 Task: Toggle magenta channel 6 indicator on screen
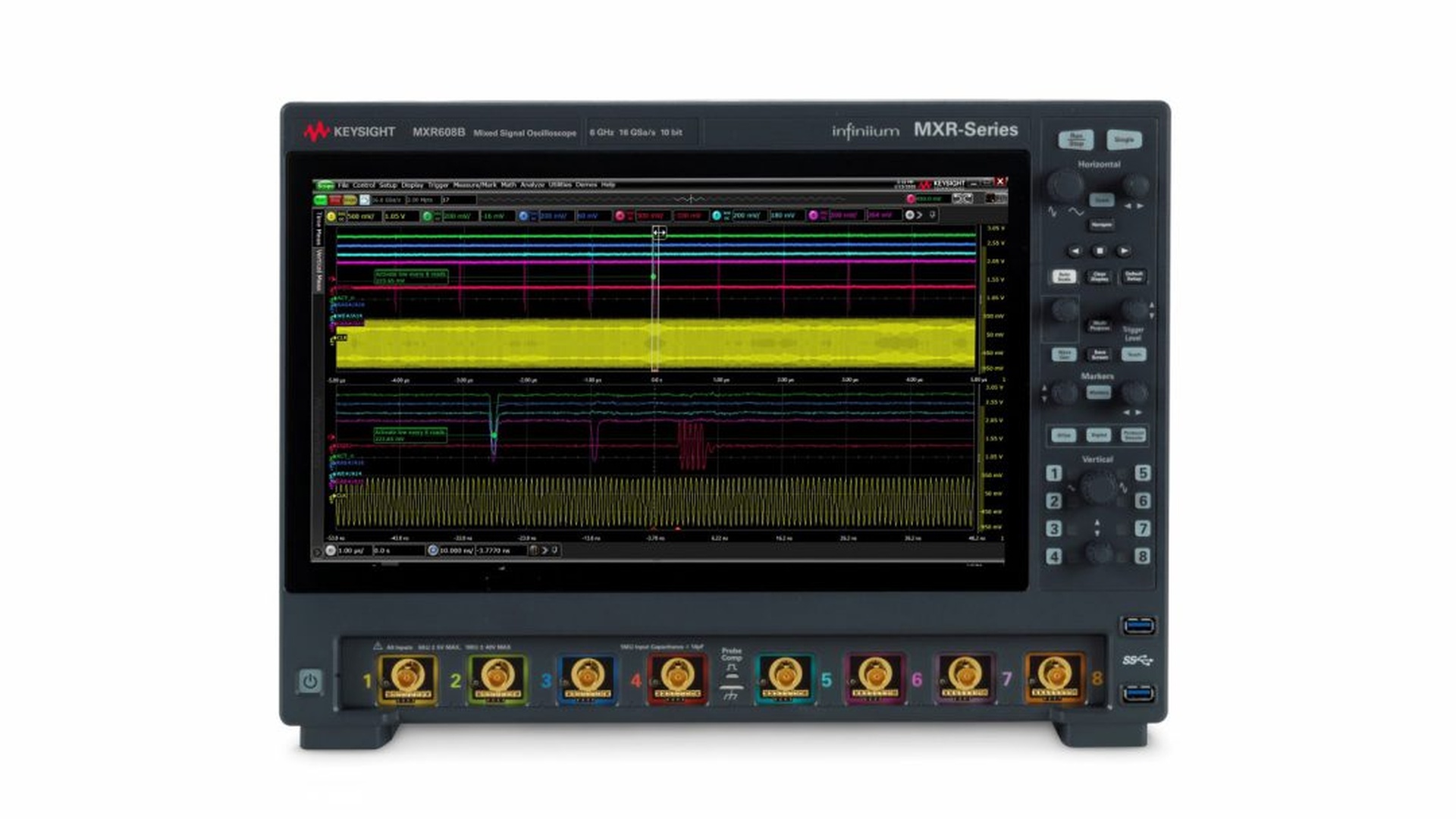pyautogui.click(x=813, y=216)
